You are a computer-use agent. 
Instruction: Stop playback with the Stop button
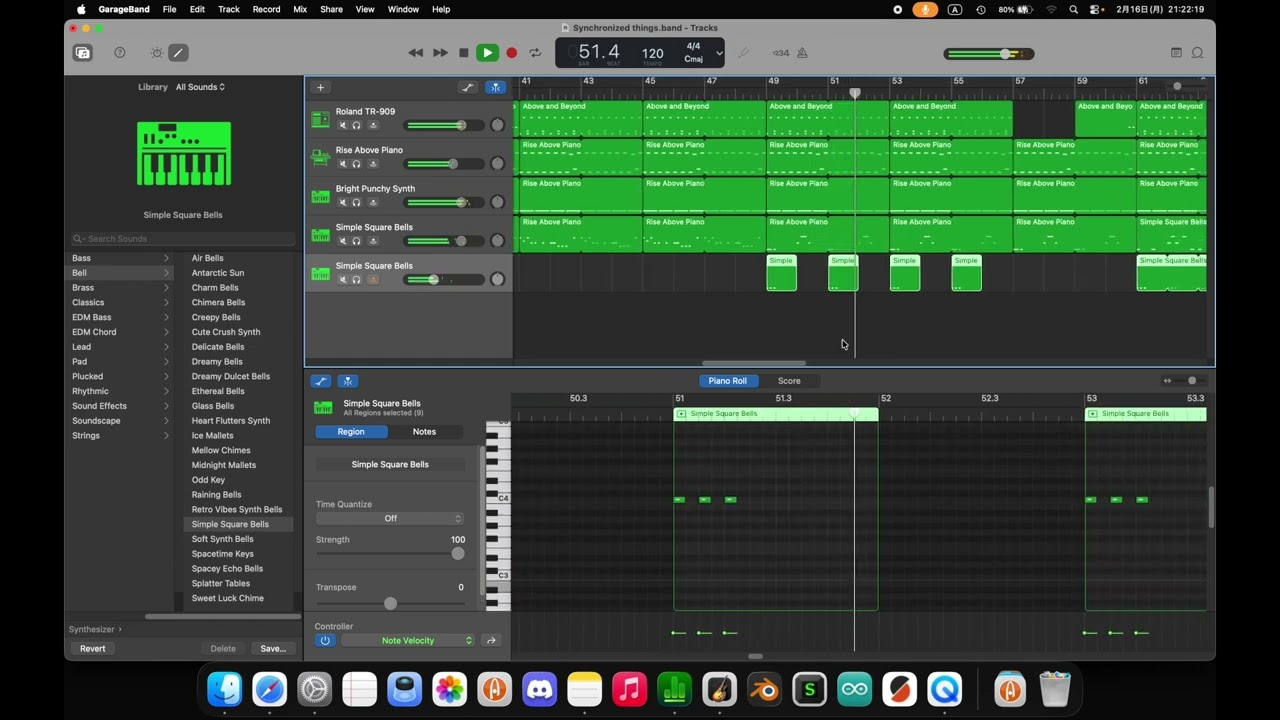pyautogui.click(x=464, y=53)
